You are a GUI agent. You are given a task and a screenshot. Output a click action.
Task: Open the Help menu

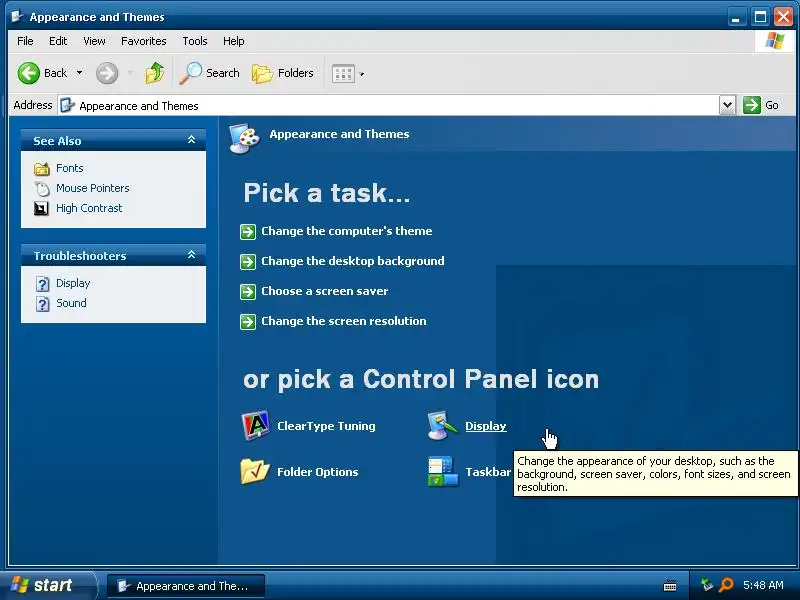coord(234,41)
